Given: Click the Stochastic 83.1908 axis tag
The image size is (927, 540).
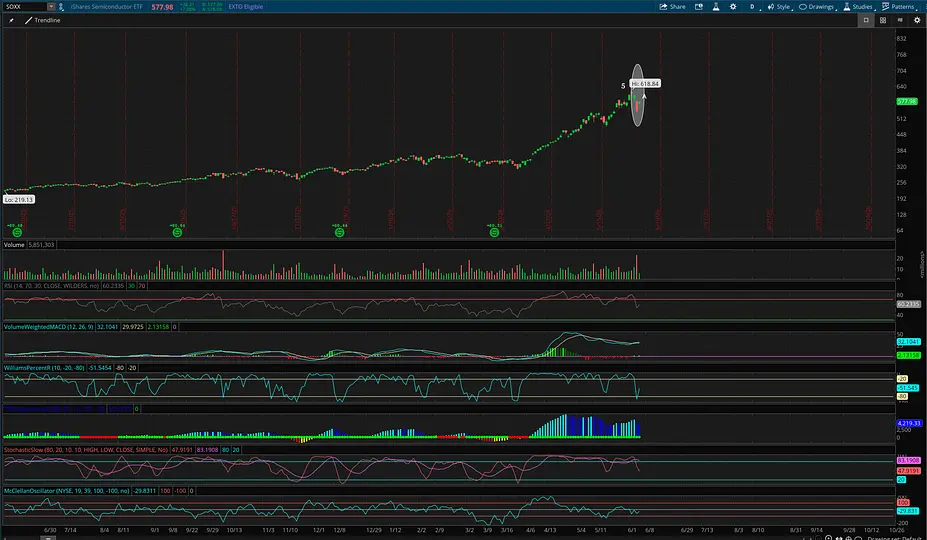Looking at the screenshot, I should (x=908, y=460).
